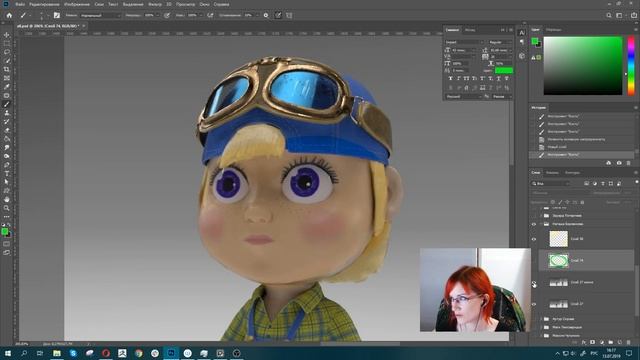Select the Zoom tool
The image size is (640, 360).
click(7, 208)
